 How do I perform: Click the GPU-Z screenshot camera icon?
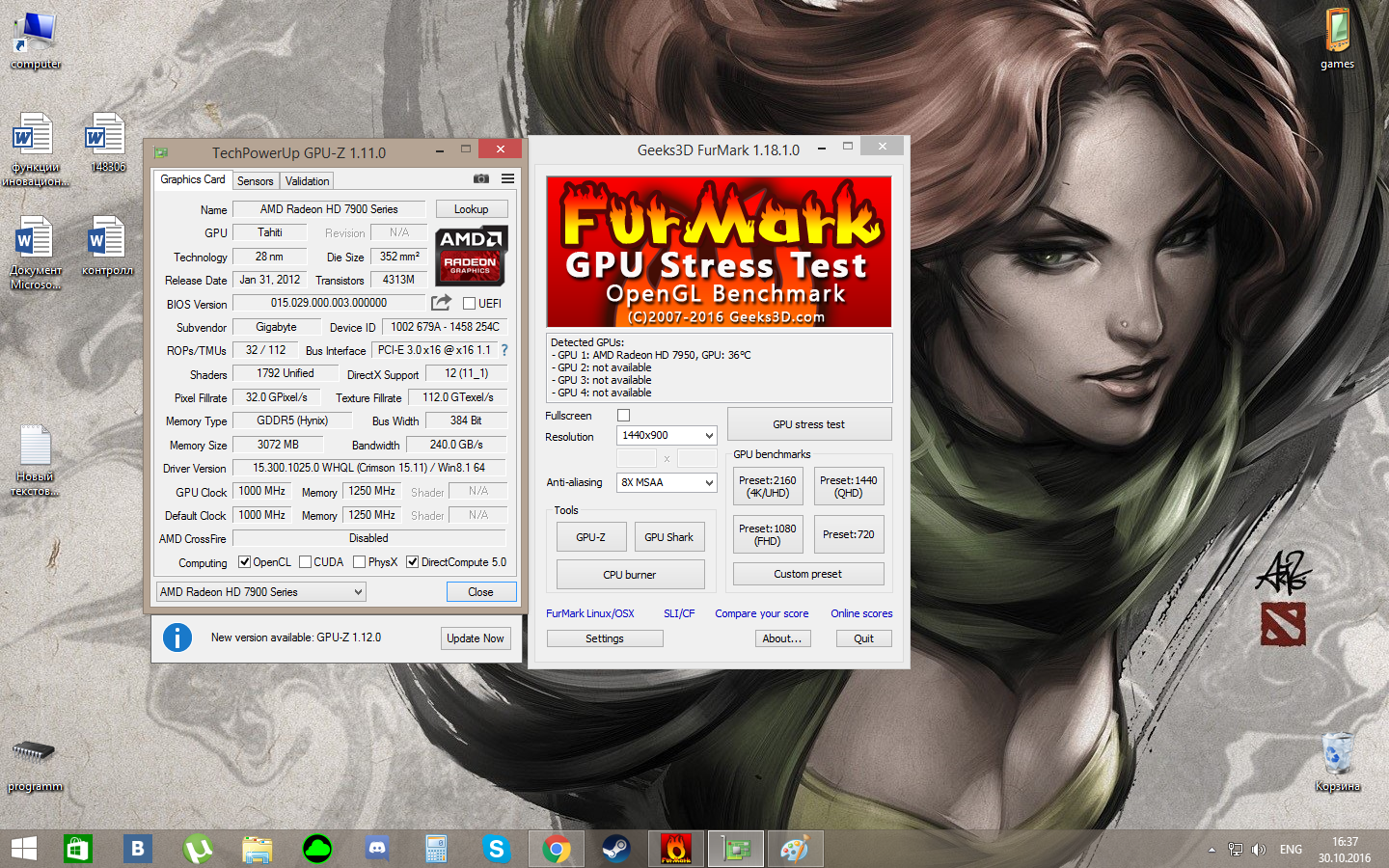pos(480,179)
